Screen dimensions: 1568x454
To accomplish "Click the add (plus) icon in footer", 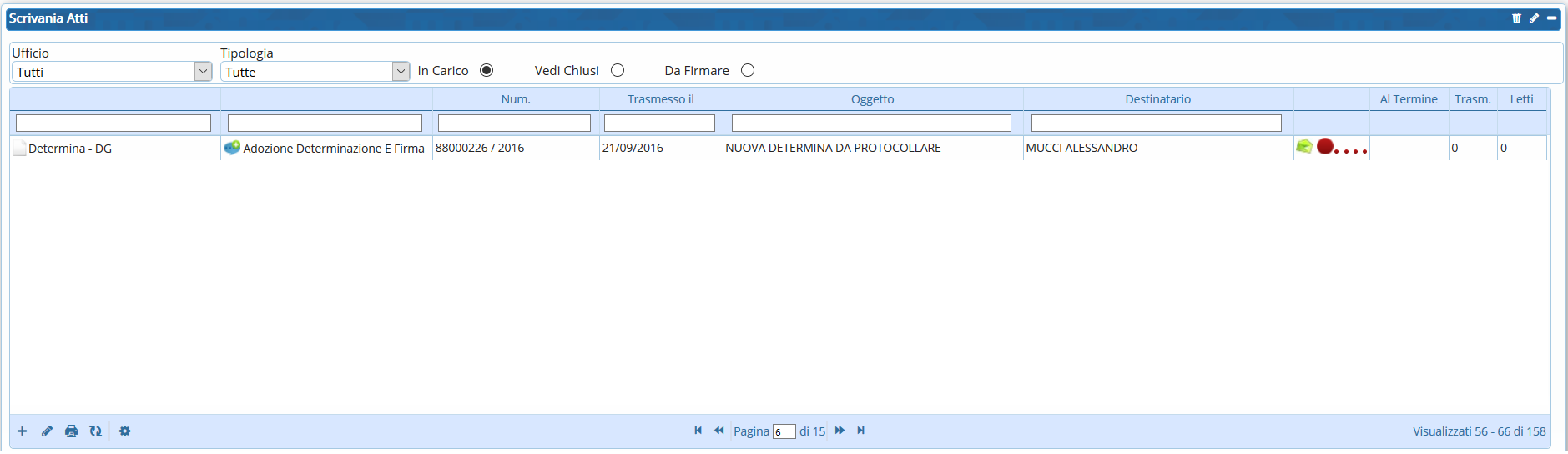I will click(23, 431).
